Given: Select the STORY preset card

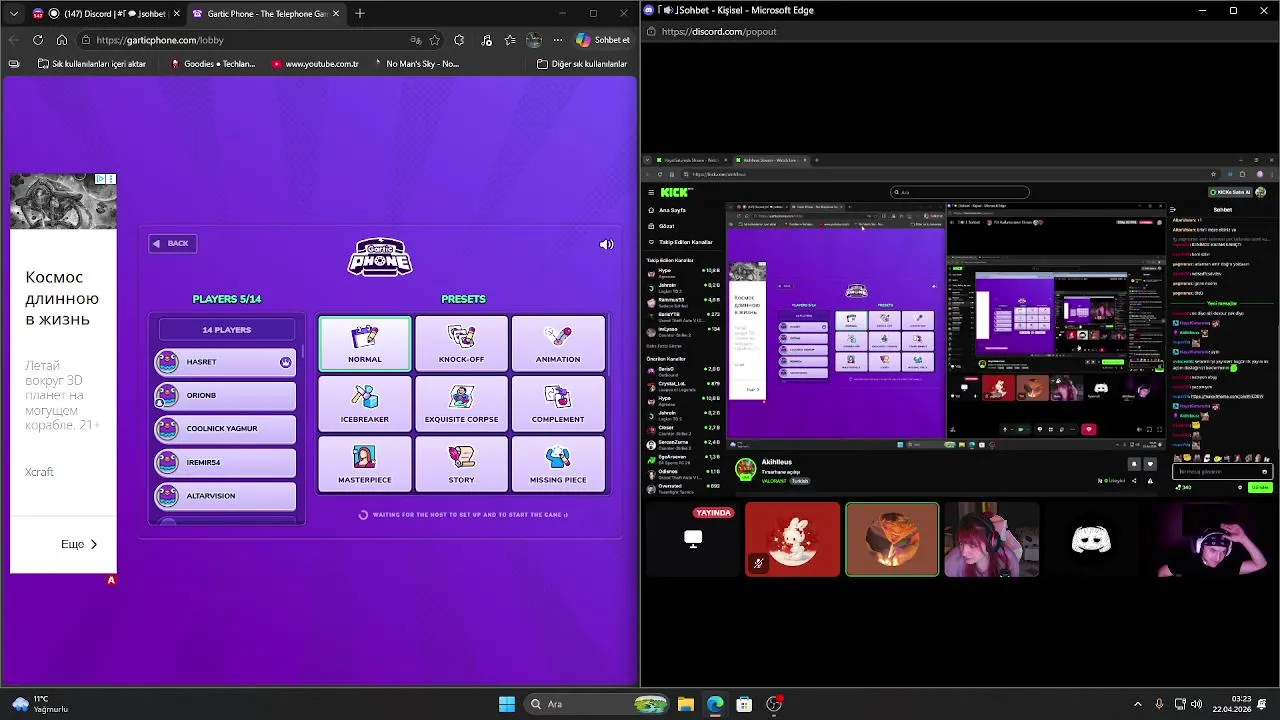Looking at the screenshot, I should coord(461,465).
